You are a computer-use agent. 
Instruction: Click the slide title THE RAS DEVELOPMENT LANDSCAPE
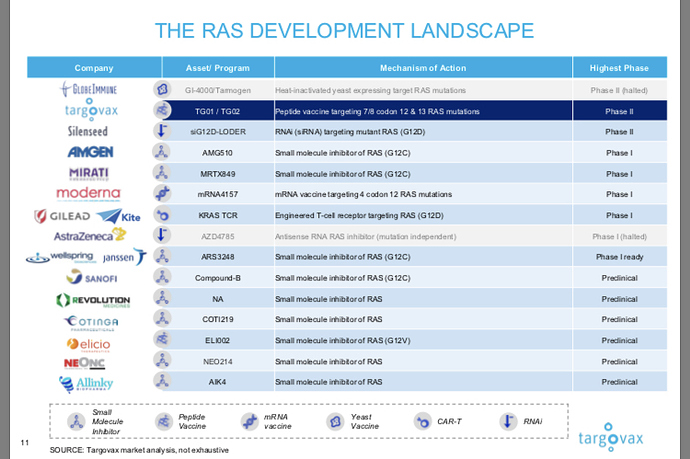pyautogui.click(x=344, y=31)
